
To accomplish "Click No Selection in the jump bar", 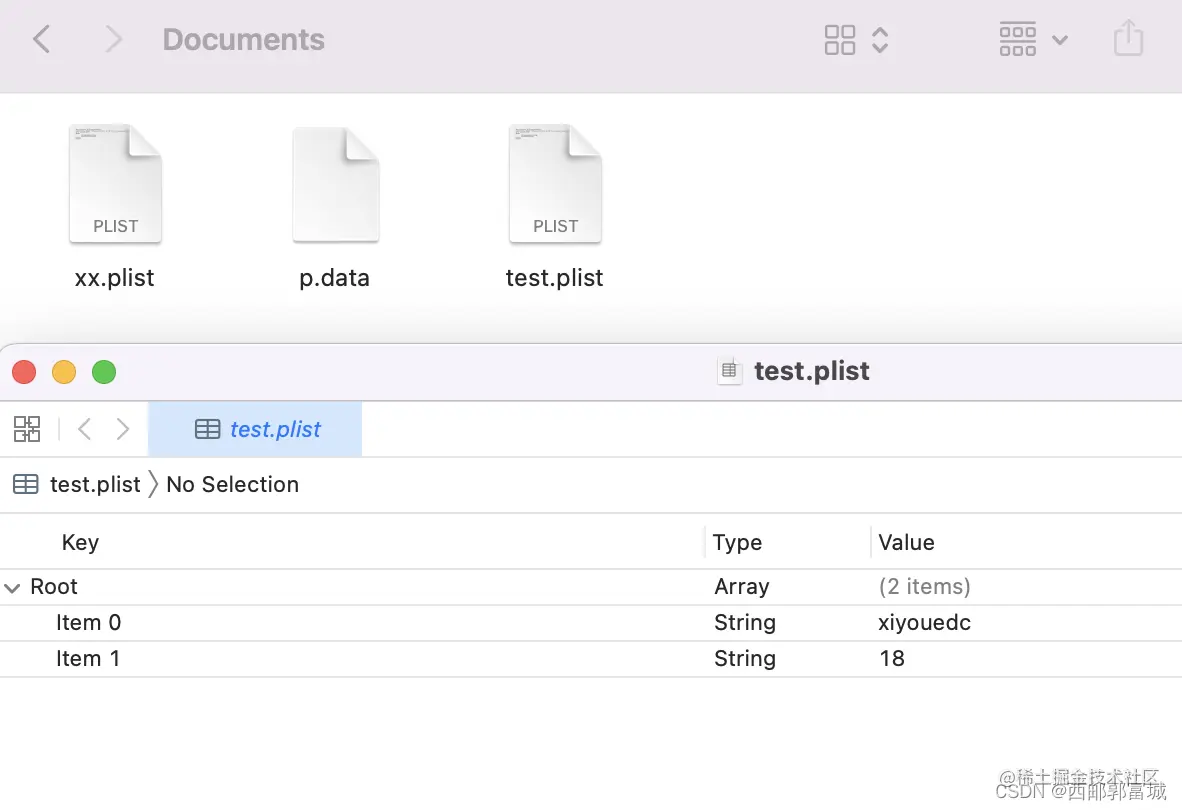I will [x=232, y=485].
